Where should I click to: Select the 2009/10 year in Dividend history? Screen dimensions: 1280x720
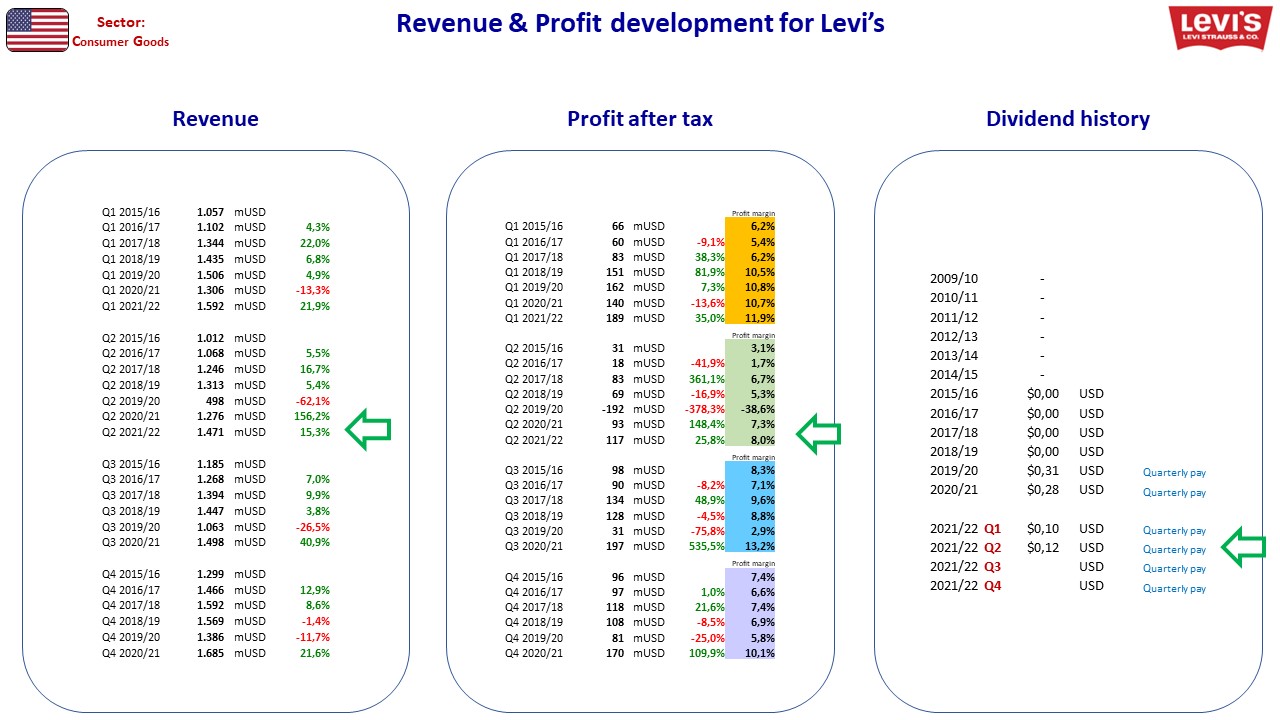pos(954,279)
